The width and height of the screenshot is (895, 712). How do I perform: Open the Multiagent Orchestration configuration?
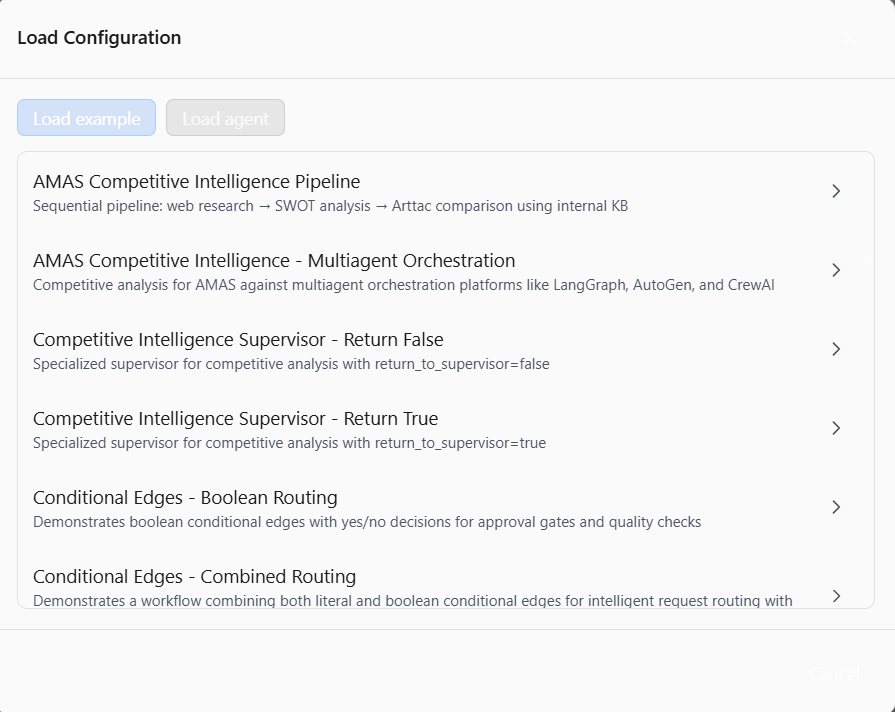tap(274, 261)
